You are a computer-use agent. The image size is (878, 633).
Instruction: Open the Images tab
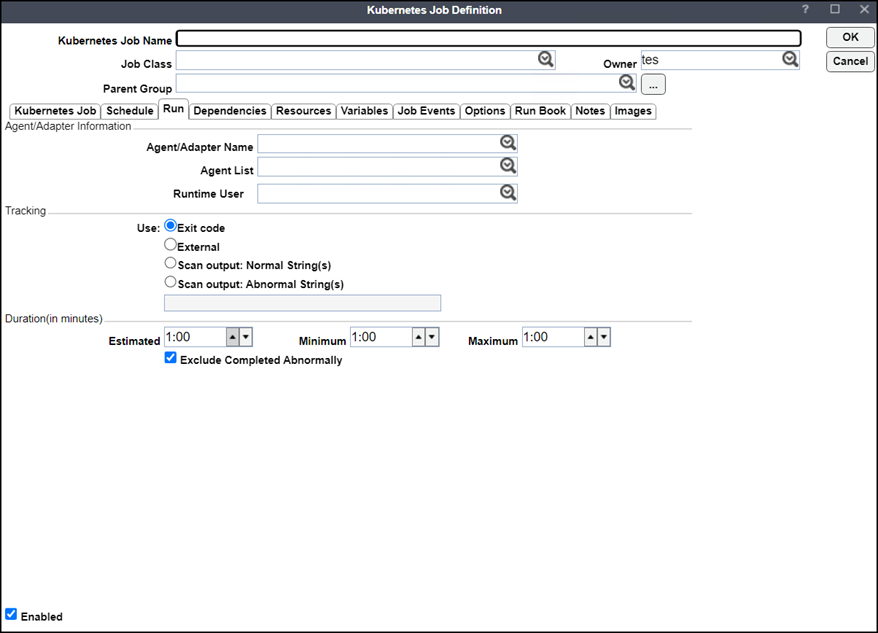click(633, 111)
